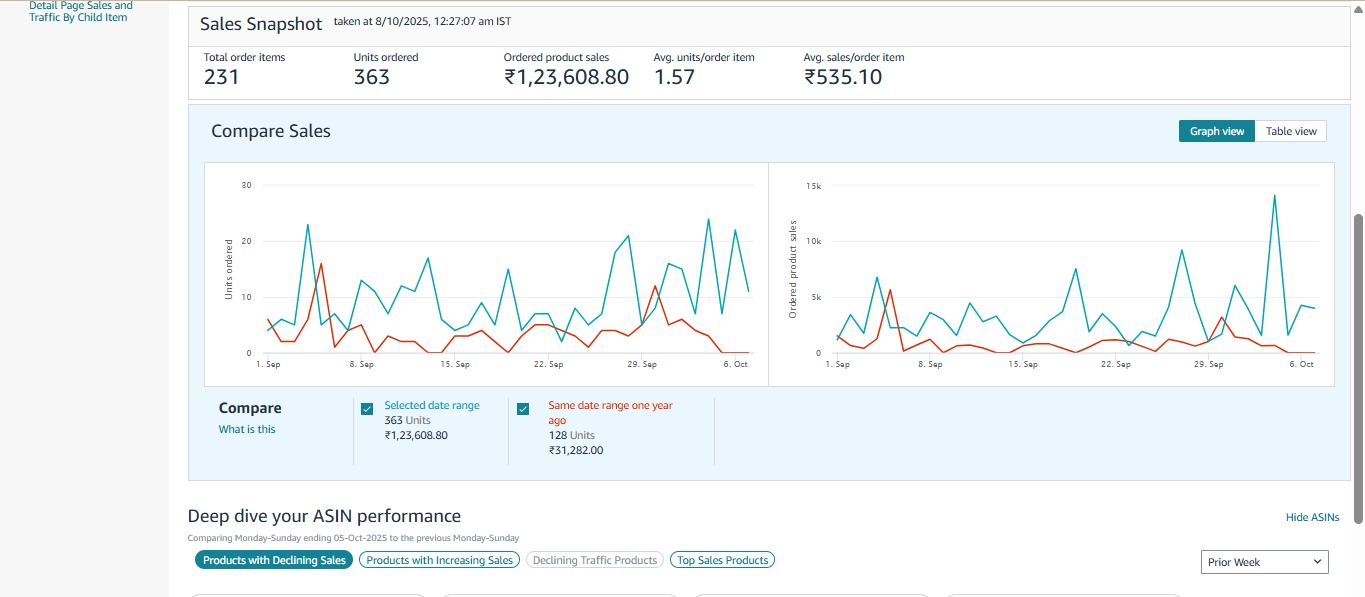Click the Ordered product sales ₹1,23,608.80 value

point(566,77)
